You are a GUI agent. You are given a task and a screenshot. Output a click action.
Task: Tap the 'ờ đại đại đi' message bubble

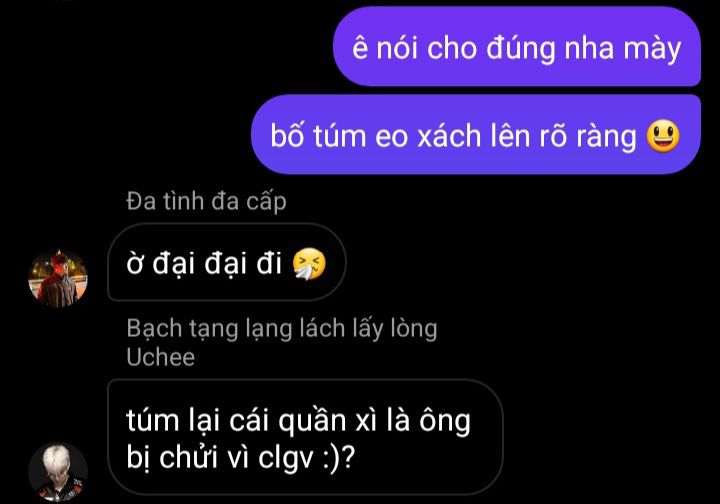[x=227, y=262]
